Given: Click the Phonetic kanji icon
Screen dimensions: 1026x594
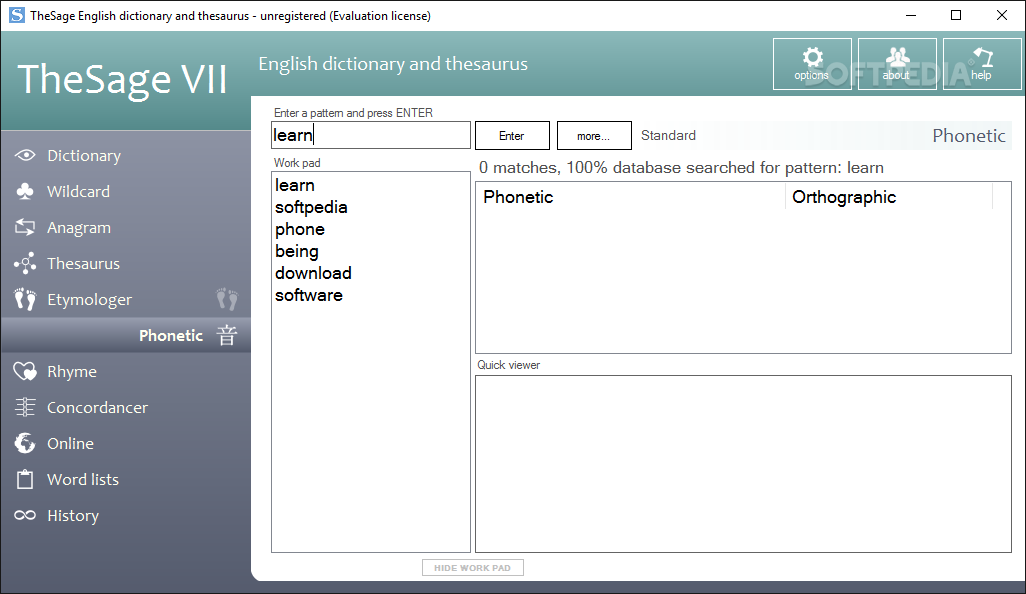Looking at the screenshot, I should [x=226, y=336].
